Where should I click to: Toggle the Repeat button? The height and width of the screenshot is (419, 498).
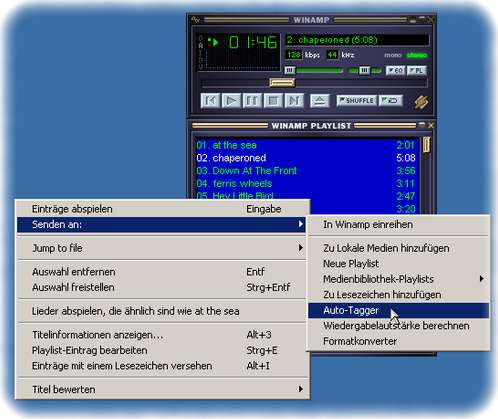pyautogui.click(x=390, y=100)
